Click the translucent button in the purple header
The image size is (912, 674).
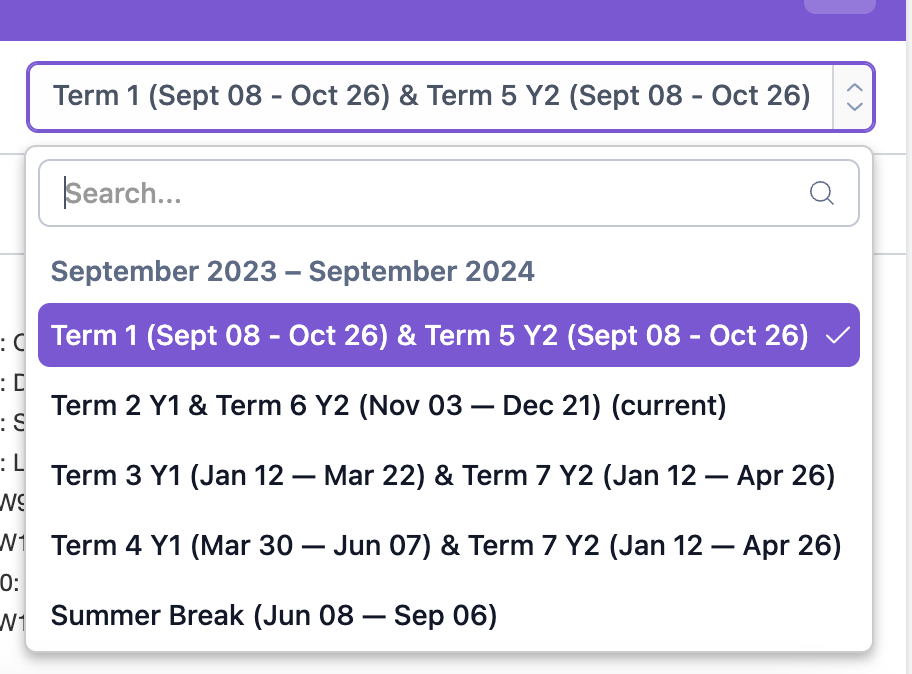click(839, 6)
